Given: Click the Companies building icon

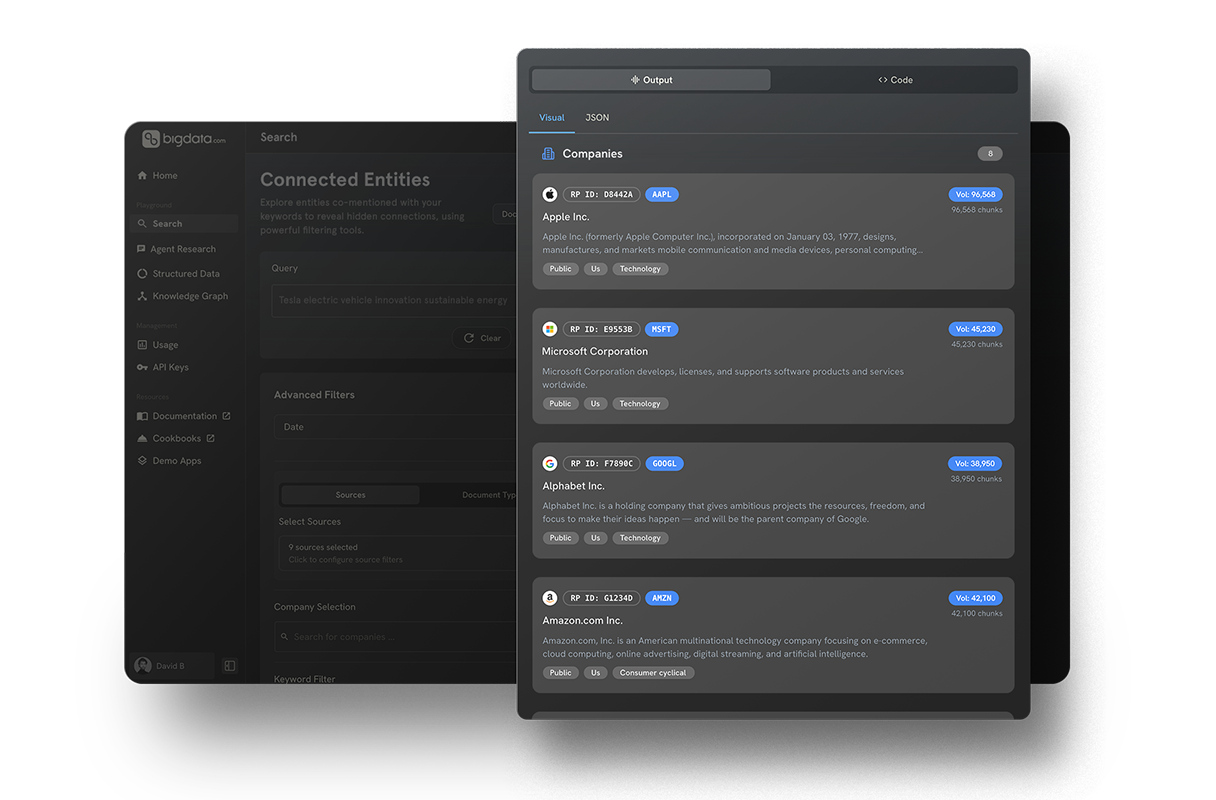Looking at the screenshot, I should pyautogui.click(x=548, y=154).
